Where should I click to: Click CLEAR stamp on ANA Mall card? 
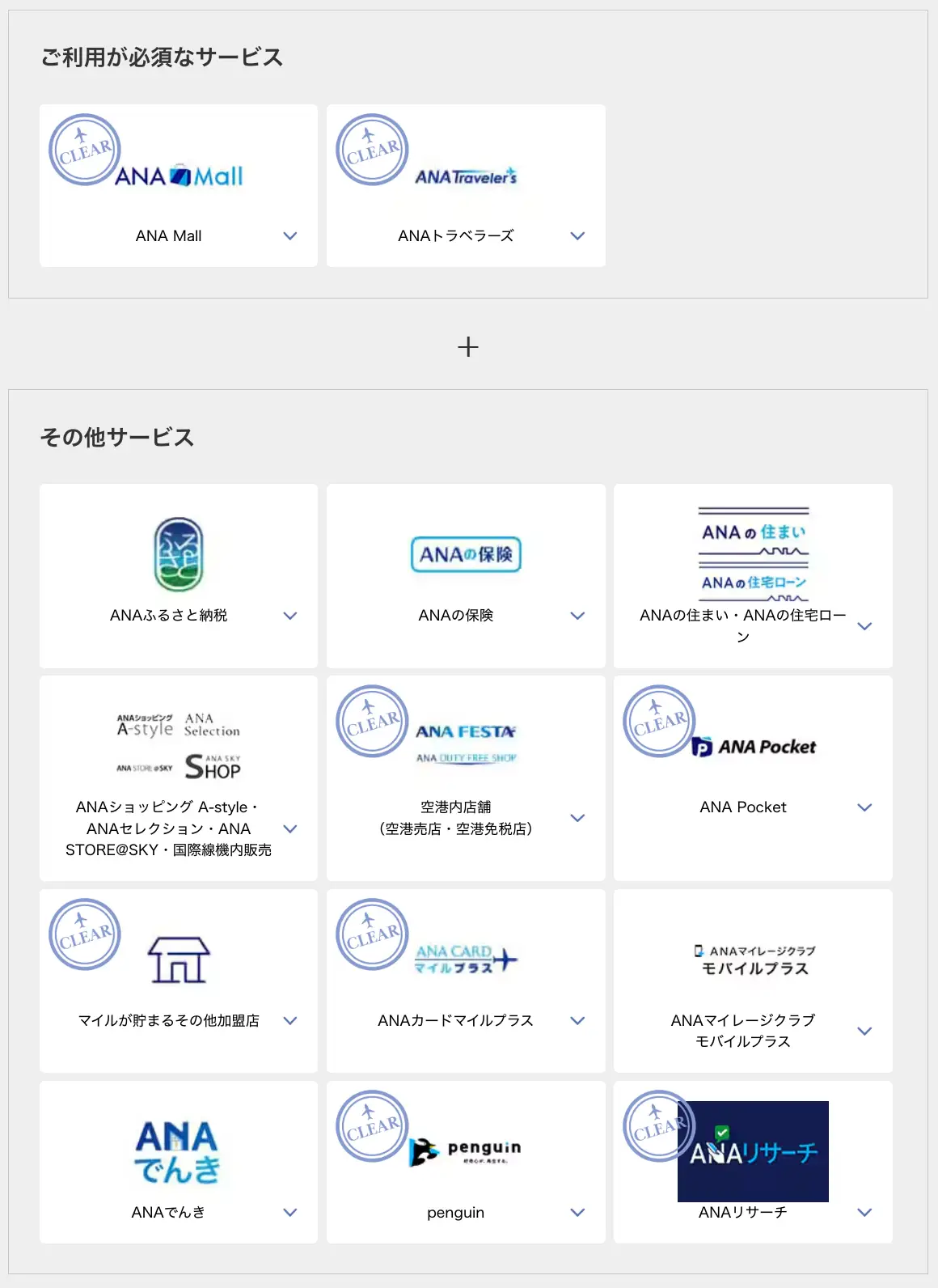click(85, 150)
